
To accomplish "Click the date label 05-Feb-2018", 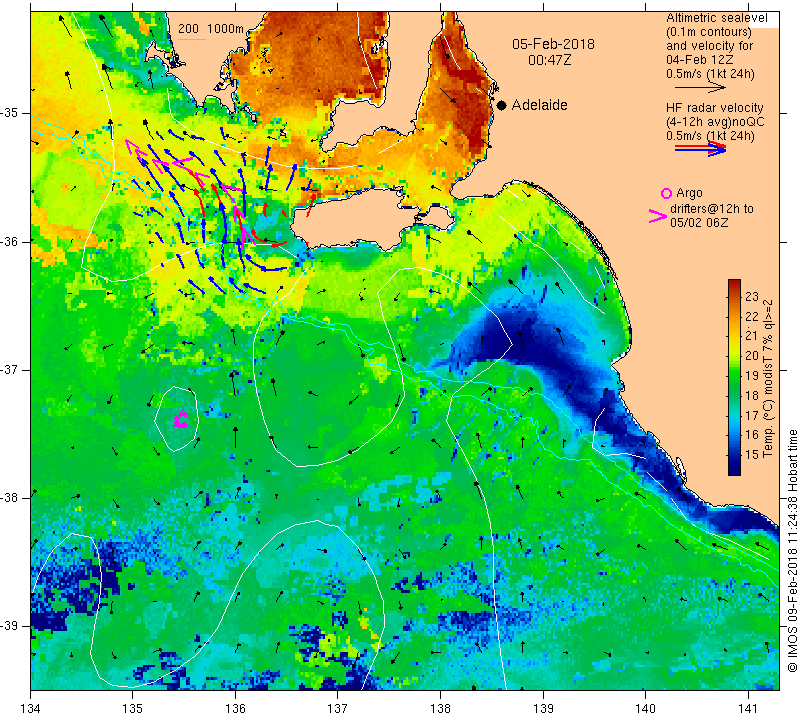I will [554, 44].
